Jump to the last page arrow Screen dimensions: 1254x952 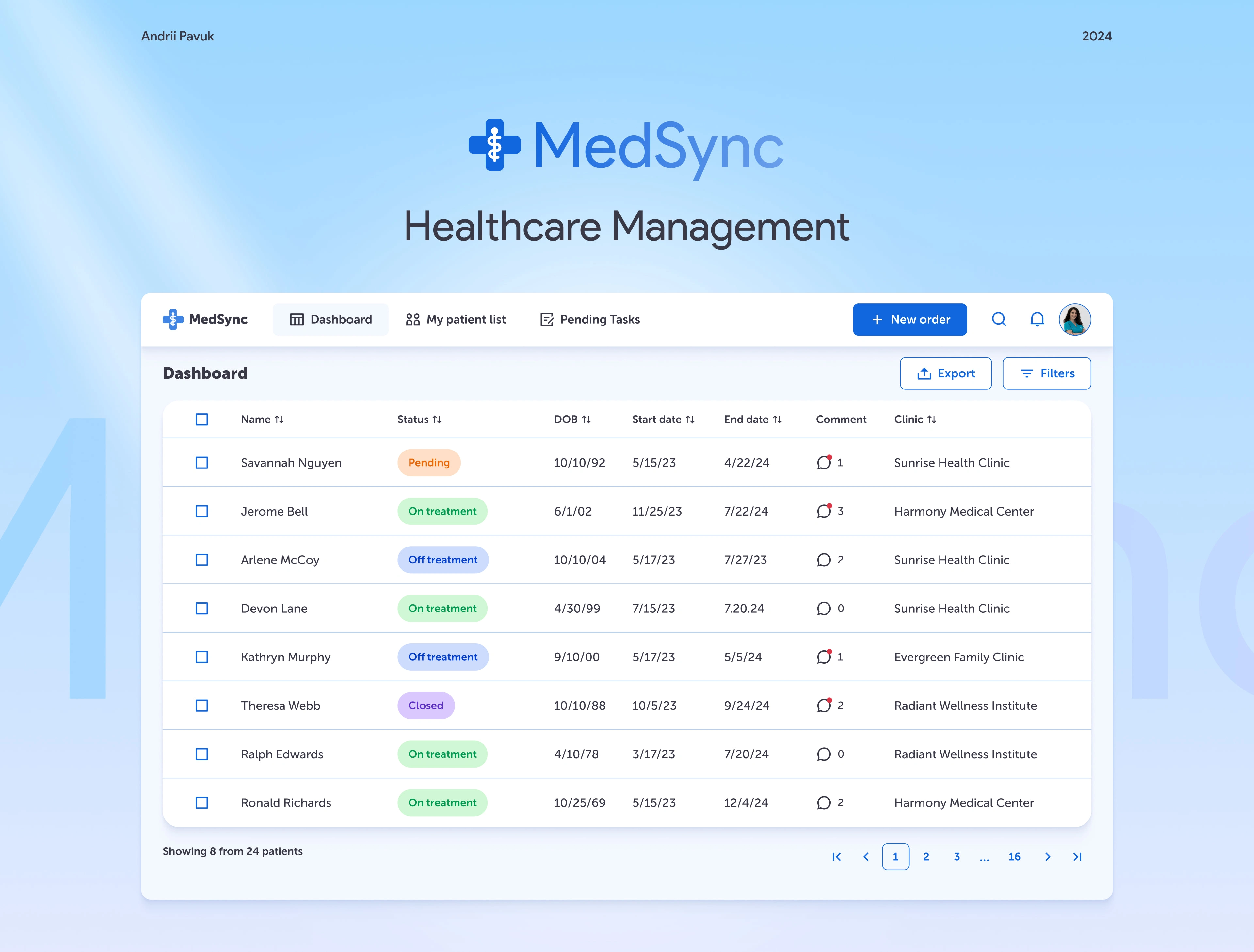1077,857
